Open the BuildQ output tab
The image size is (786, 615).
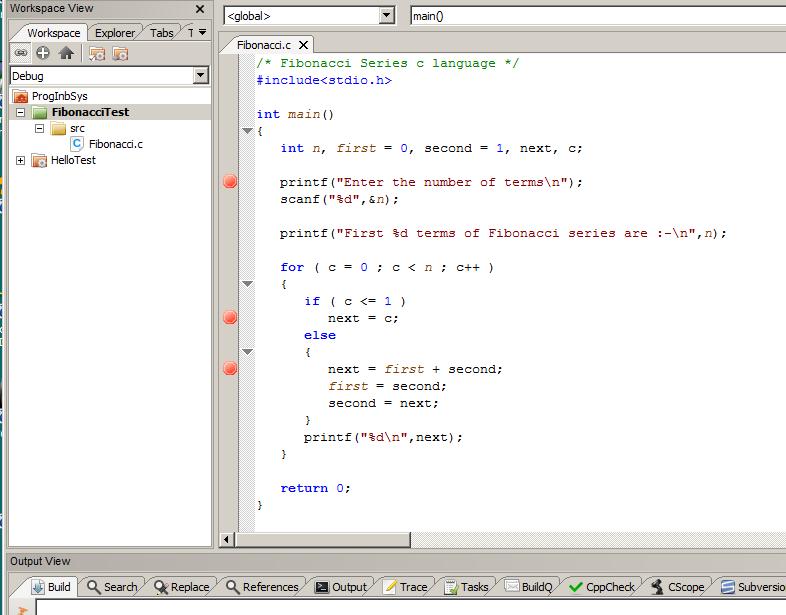[x=528, y=587]
